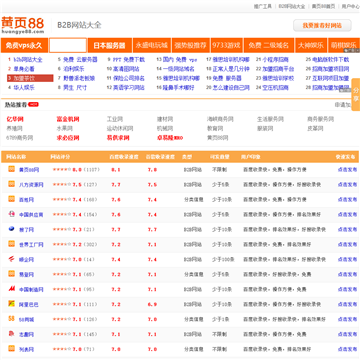Open the red 富金机网 hot site link
This screenshot has width=360, height=360.
[68, 119]
